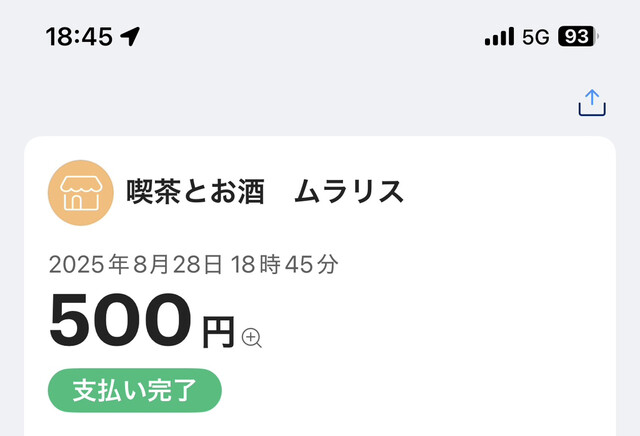Tap the share icon above the card
This screenshot has height=436, width=640.
[592, 102]
